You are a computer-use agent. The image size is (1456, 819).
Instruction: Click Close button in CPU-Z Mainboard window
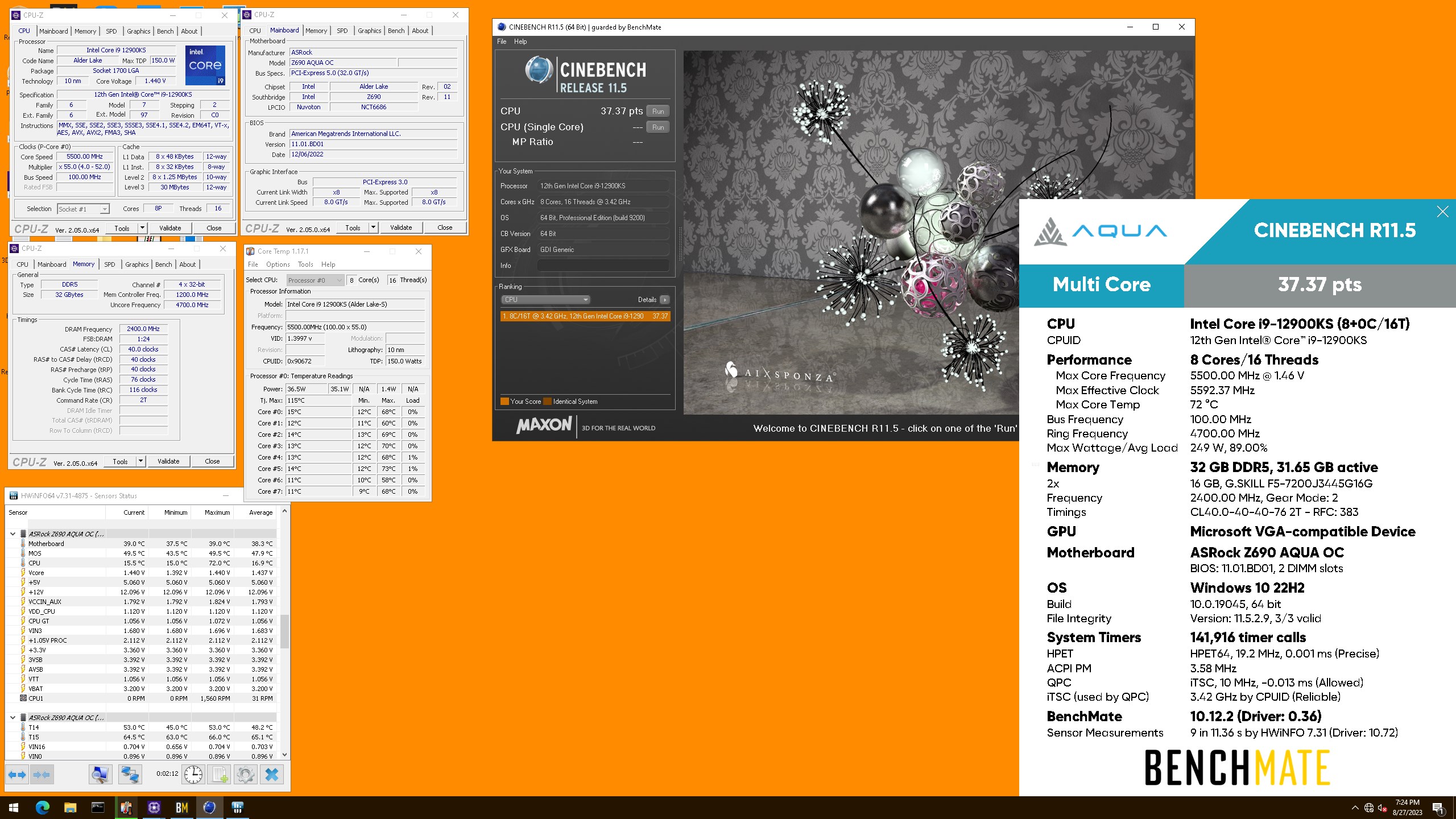tap(445, 227)
